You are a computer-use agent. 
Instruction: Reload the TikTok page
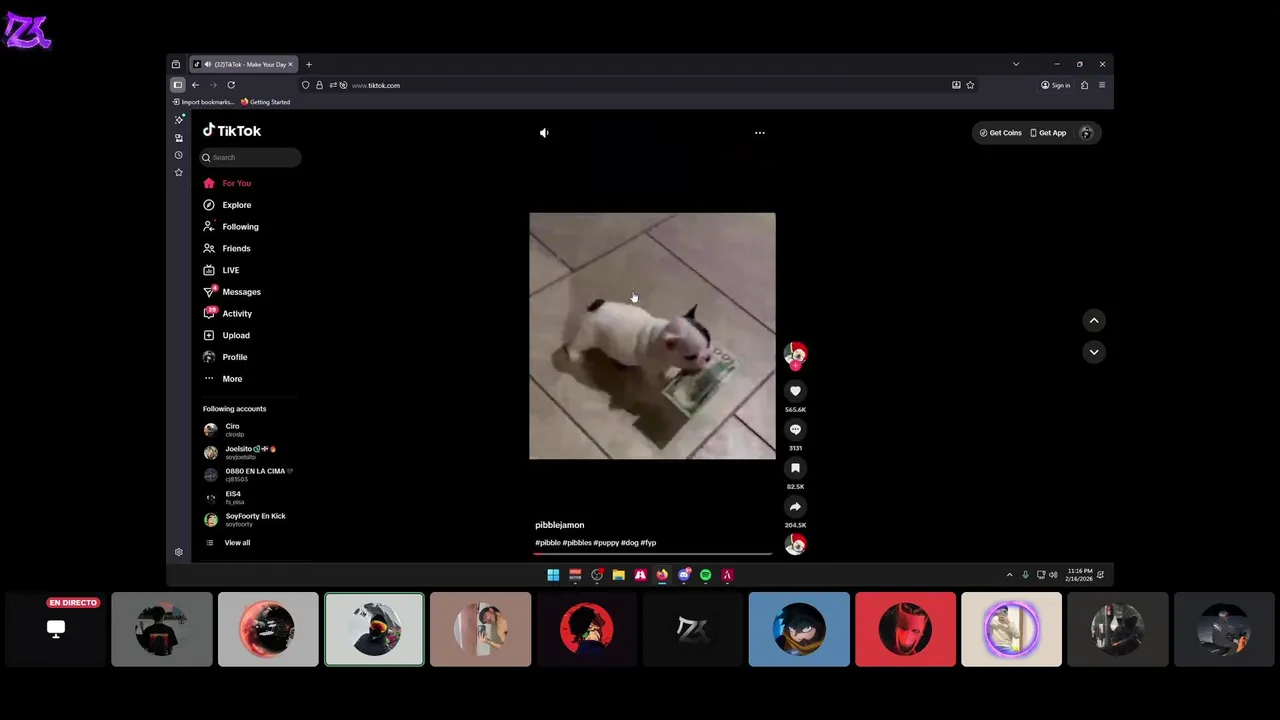pos(231,85)
